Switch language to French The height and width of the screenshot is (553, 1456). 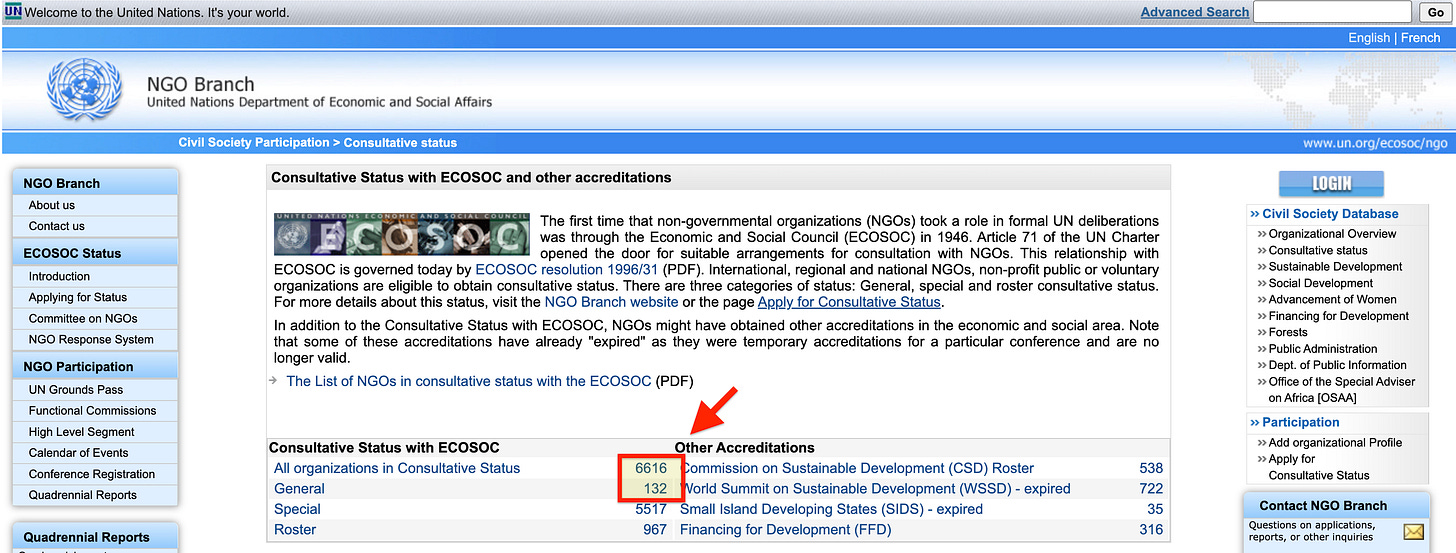pyautogui.click(x=1420, y=38)
